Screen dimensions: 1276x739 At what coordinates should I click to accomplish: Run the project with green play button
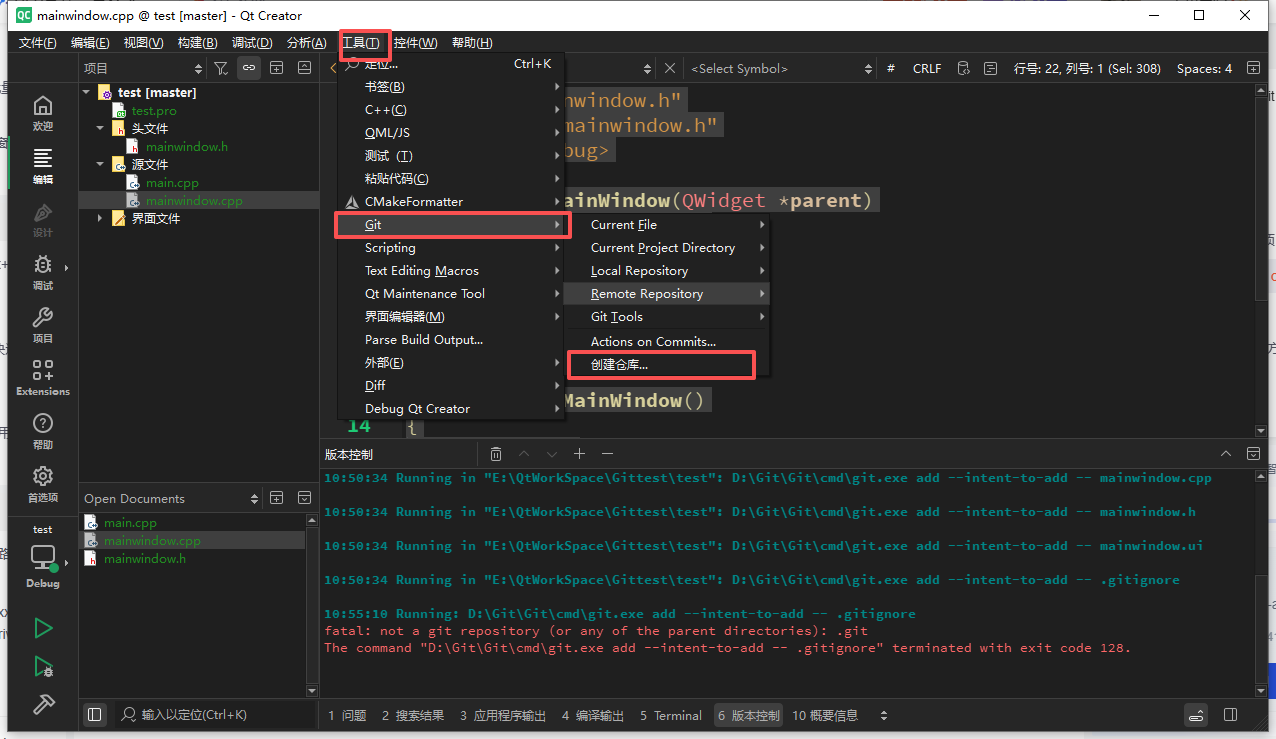42,628
